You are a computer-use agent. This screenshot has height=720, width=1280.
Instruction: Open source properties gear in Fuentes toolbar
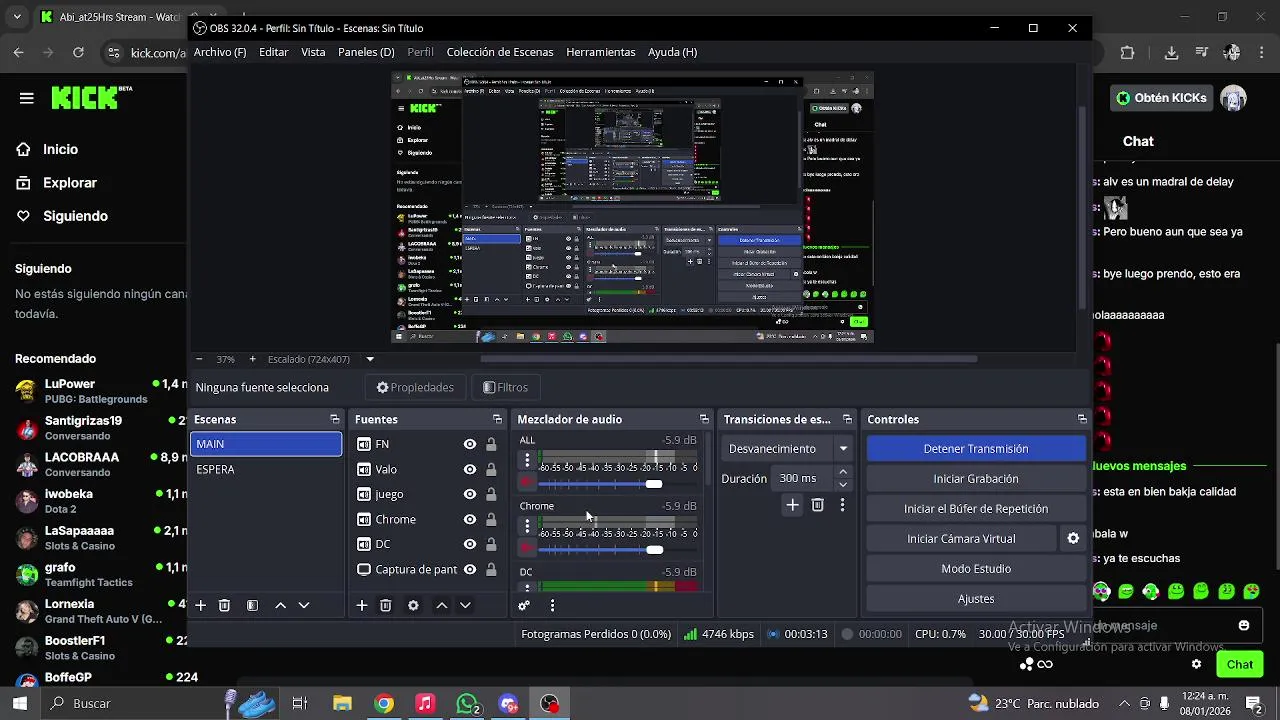[413, 605]
